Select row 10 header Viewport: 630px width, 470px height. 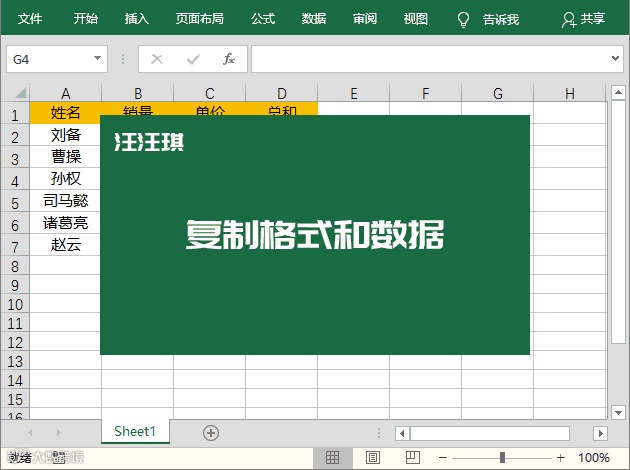pos(15,304)
